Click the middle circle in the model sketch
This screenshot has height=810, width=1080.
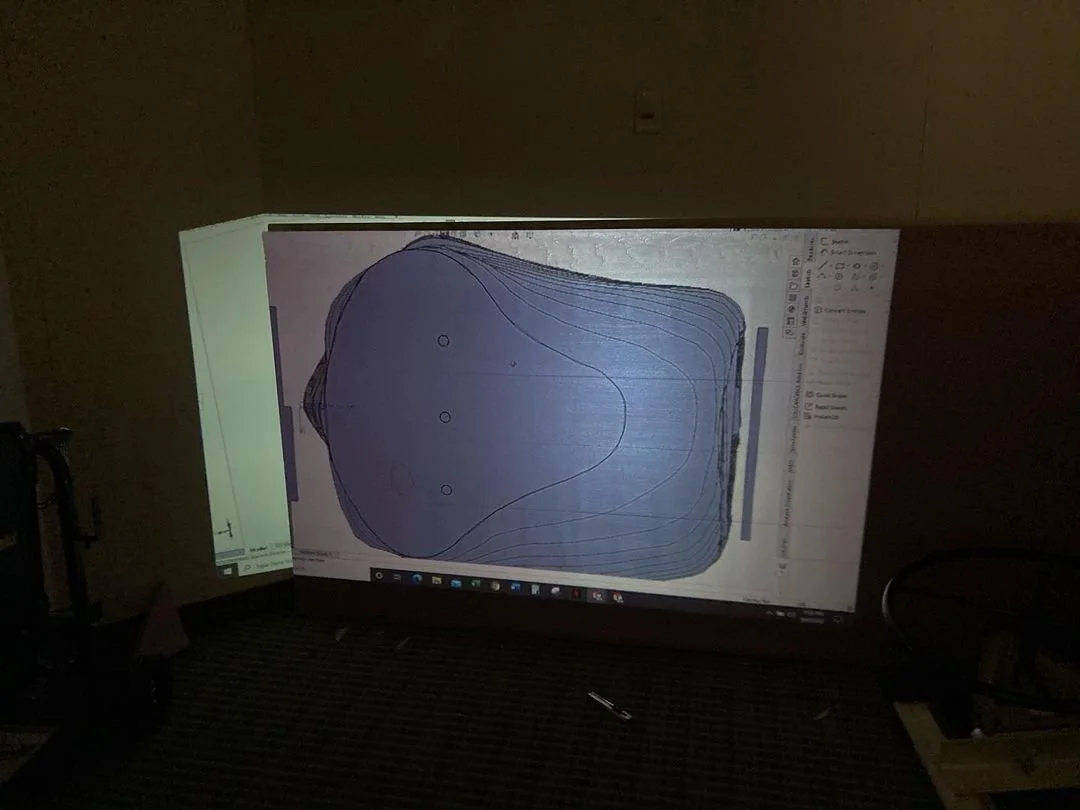coord(445,417)
